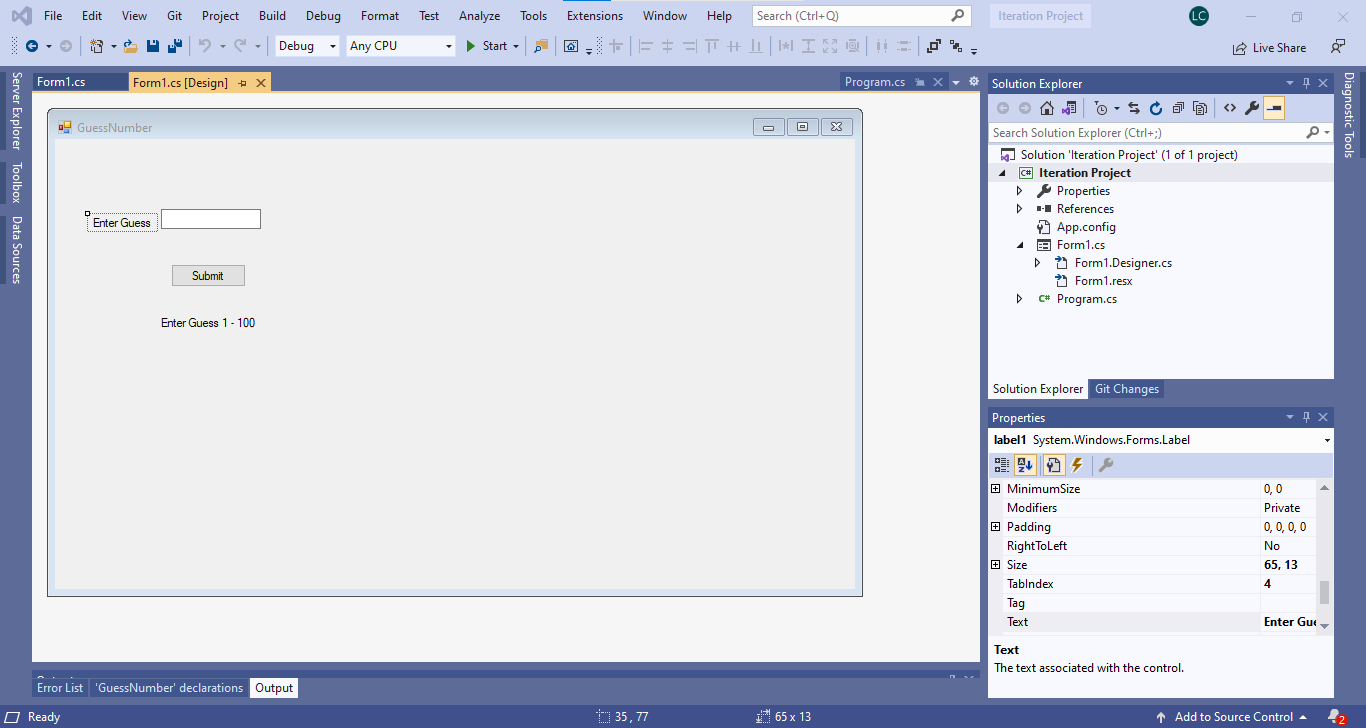1366x728 pixels.
Task: Open the Debug menu
Action: click(x=323, y=15)
